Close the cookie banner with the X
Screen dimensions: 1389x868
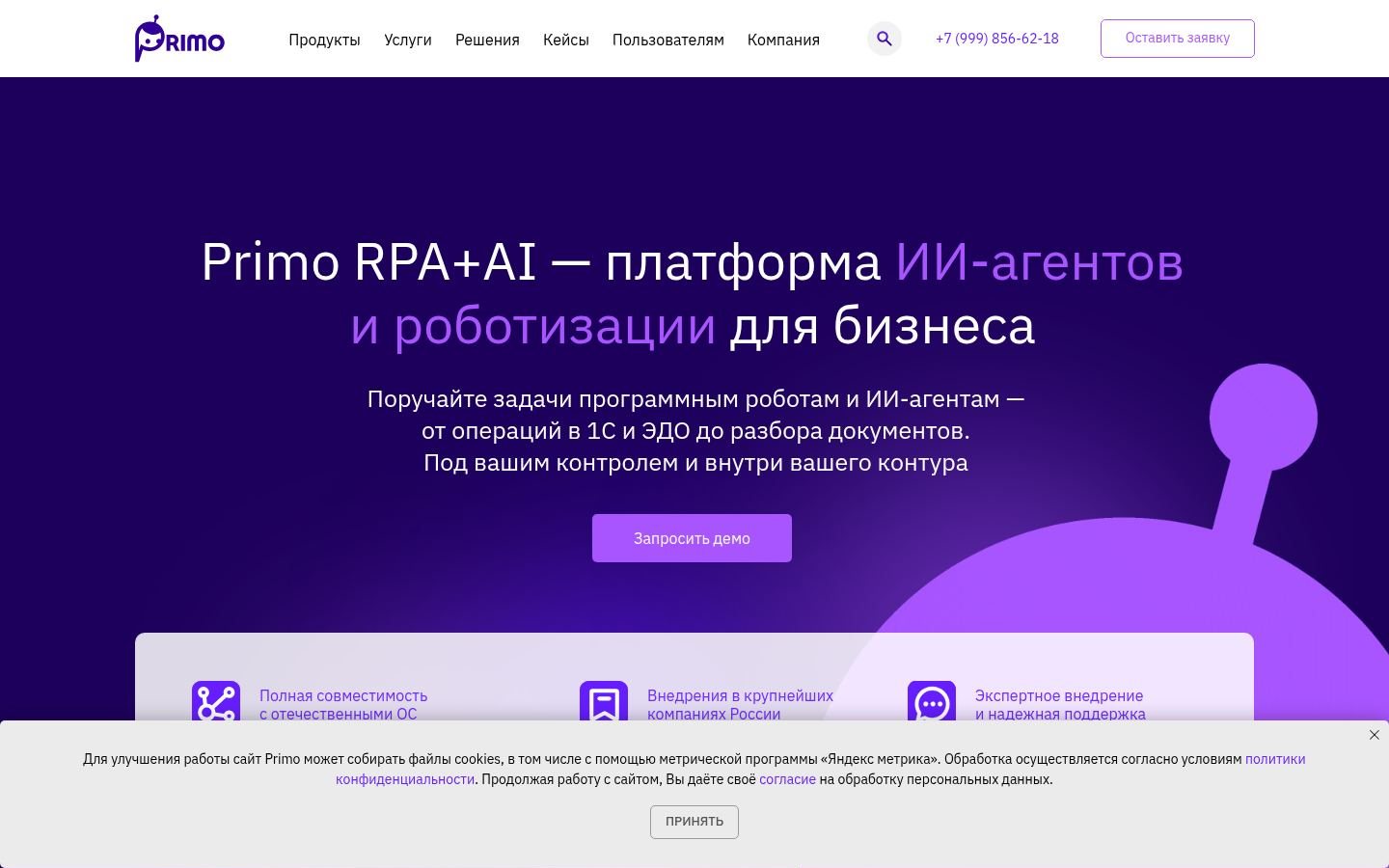[1375, 735]
